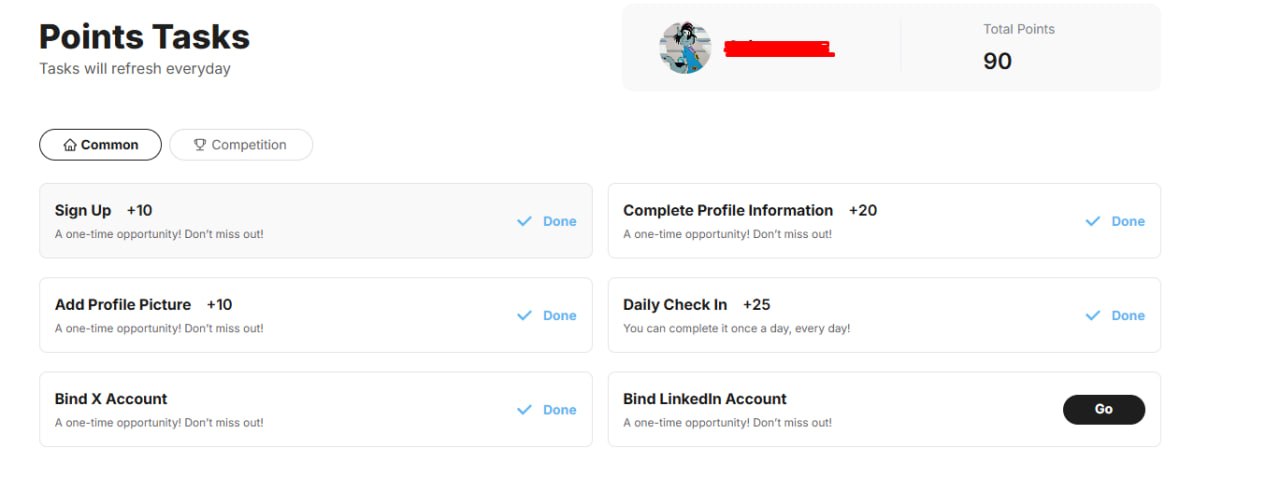Select the Common tab
This screenshot has height=490, width=1280.
pos(100,145)
